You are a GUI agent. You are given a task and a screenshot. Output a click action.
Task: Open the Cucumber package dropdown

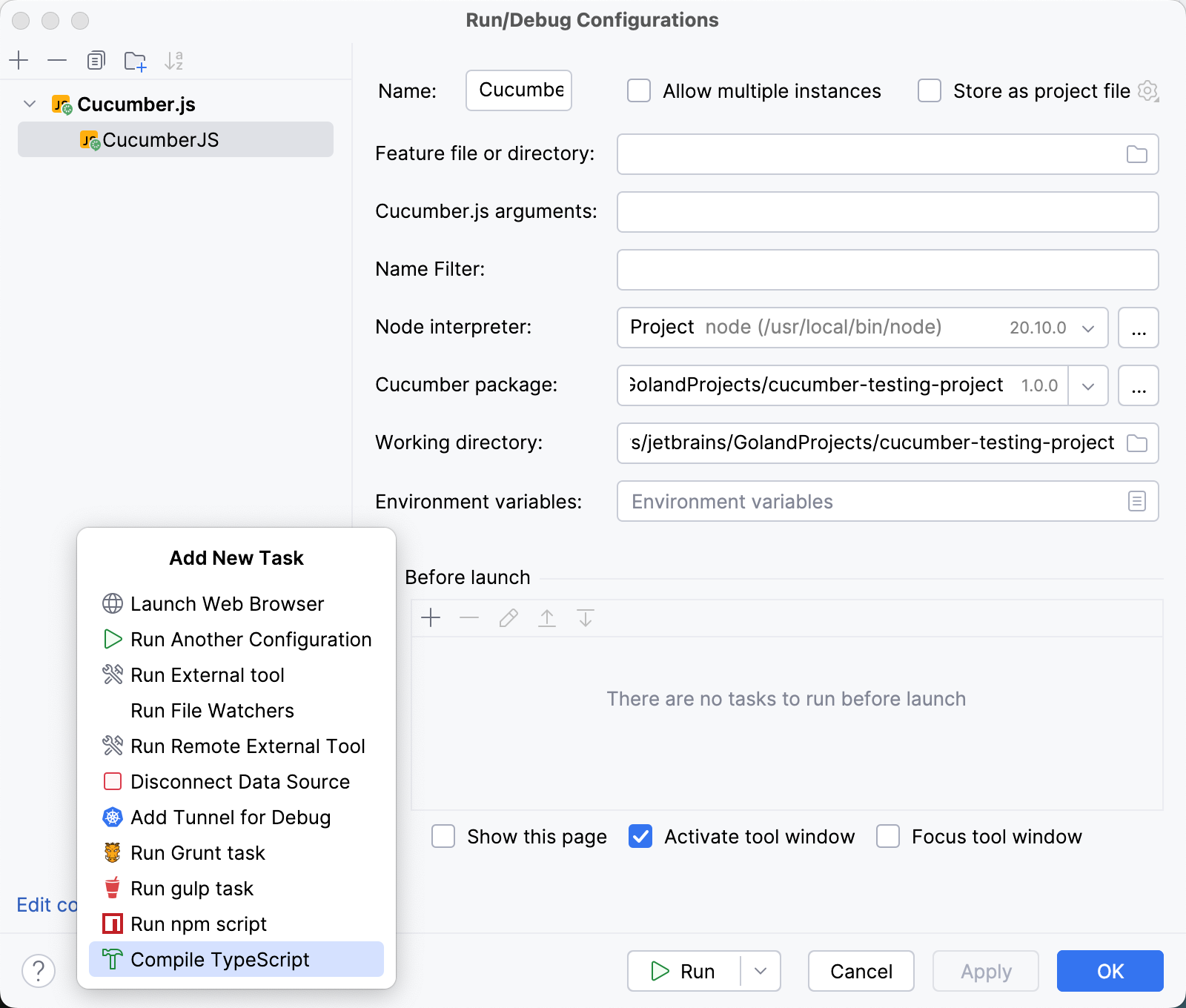[1088, 385]
